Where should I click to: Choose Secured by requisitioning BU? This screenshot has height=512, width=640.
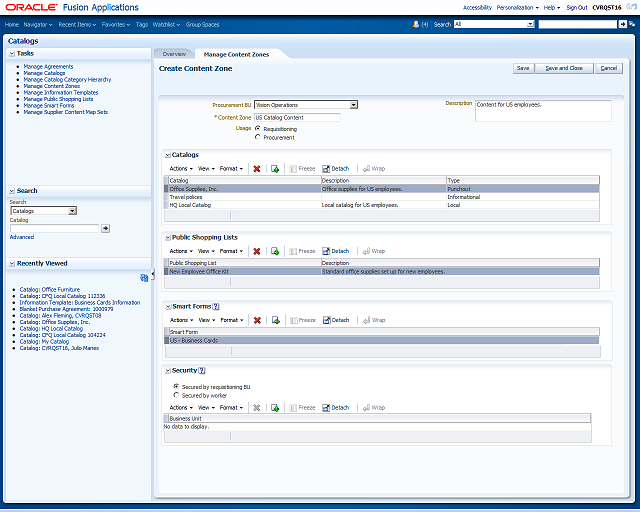coord(176,386)
